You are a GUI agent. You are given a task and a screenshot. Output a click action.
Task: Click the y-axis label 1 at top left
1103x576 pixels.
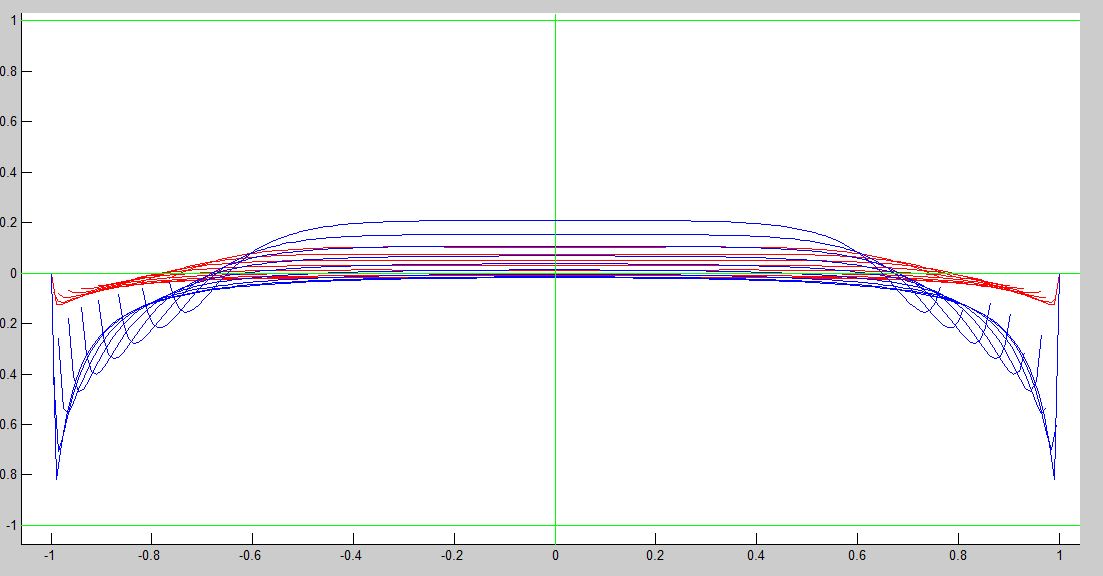click(x=14, y=20)
